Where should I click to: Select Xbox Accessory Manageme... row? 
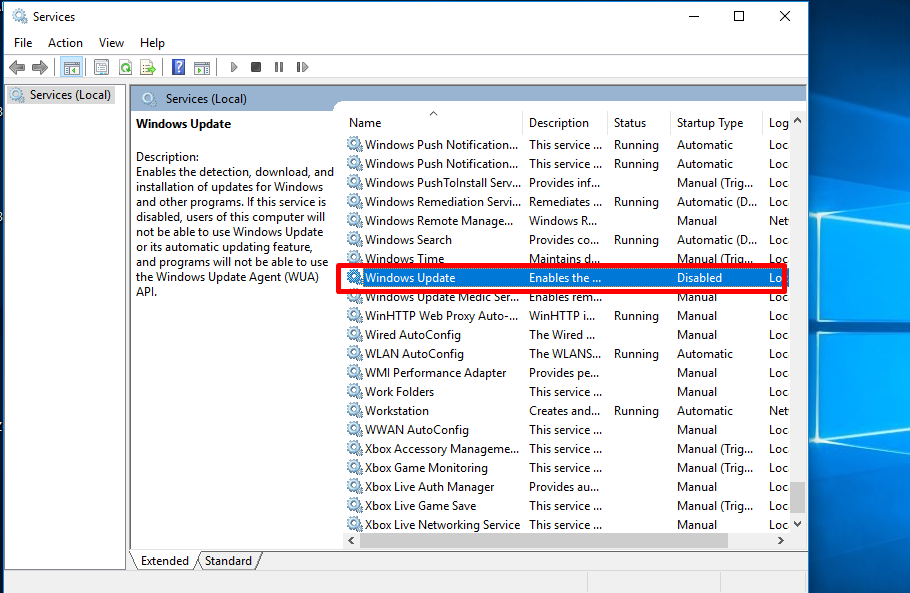566,449
